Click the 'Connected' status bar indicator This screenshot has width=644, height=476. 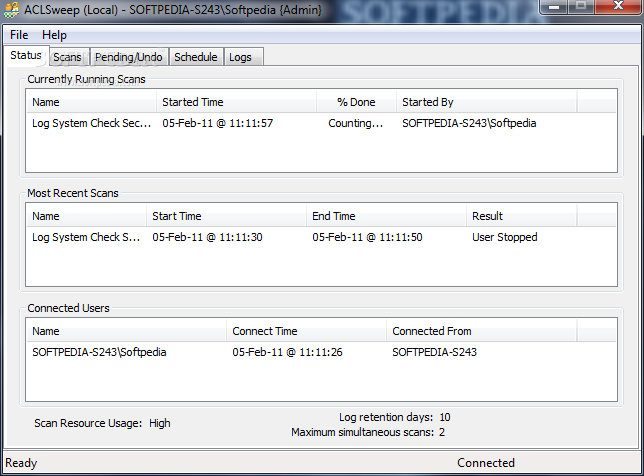(486, 463)
